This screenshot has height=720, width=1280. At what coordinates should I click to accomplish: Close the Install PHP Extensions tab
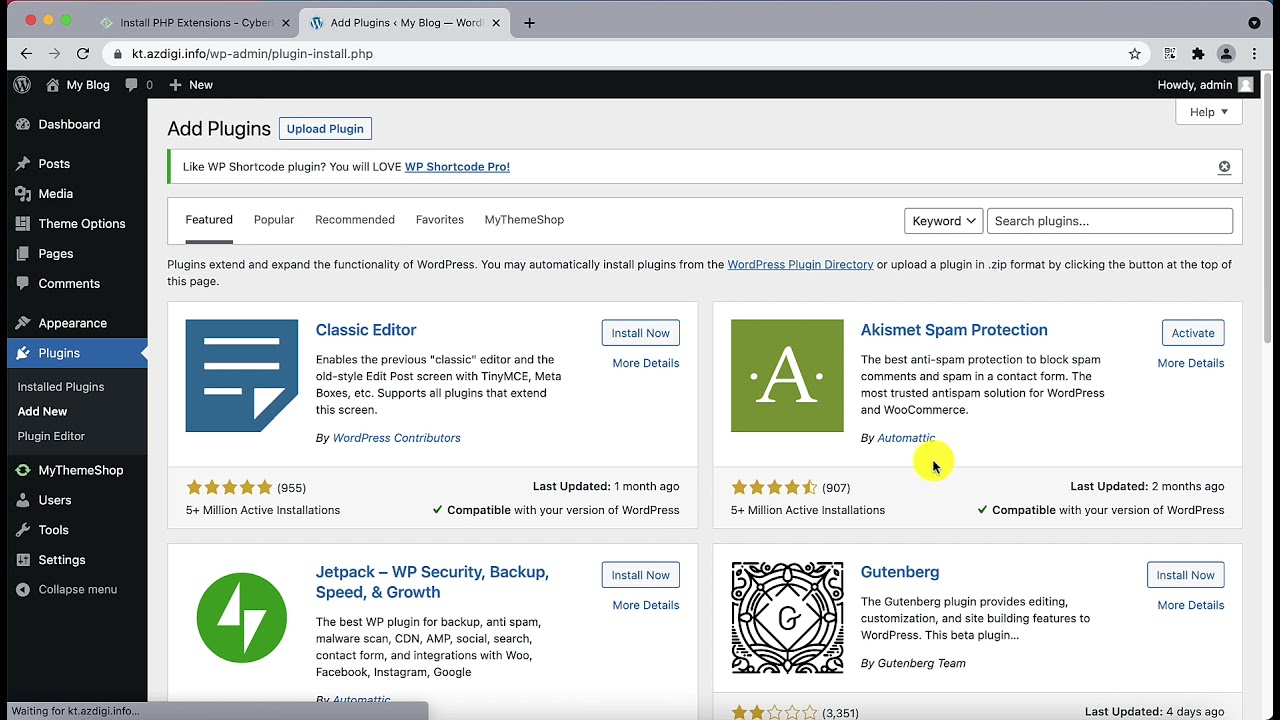(285, 23)
